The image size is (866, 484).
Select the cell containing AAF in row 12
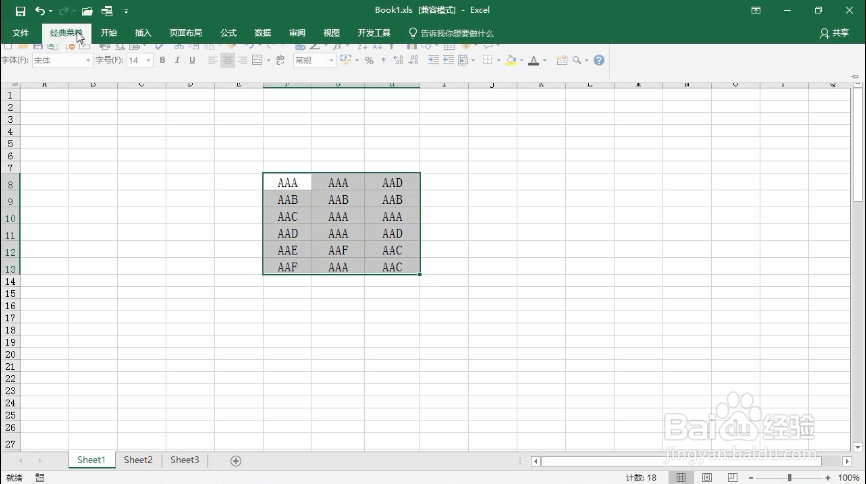click(338, 250)
